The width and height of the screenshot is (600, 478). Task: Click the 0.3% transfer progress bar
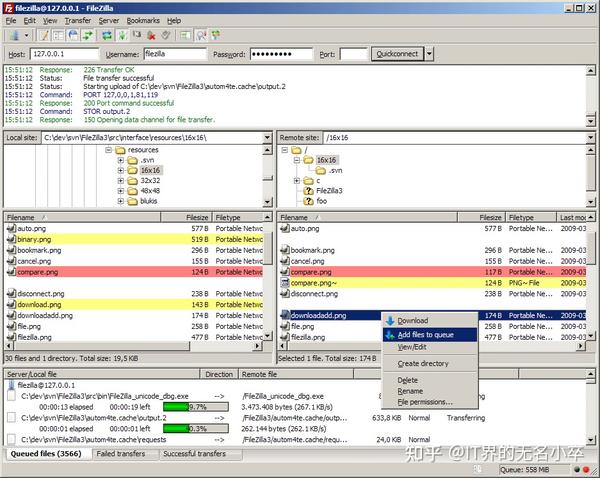(196, 429)
